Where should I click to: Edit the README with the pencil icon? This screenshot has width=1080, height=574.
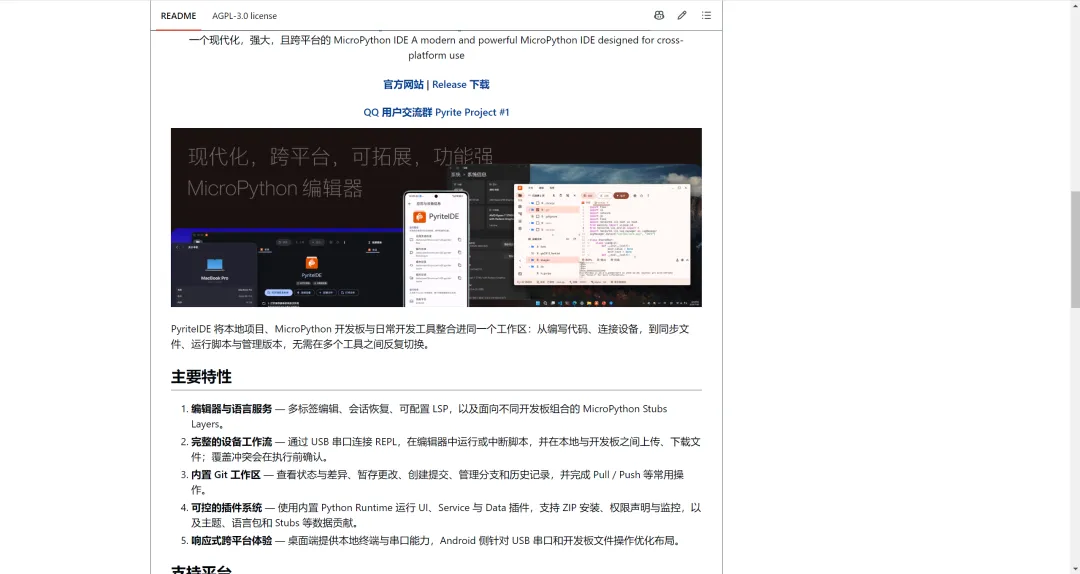pyautogui.click(x=682, y=15)
